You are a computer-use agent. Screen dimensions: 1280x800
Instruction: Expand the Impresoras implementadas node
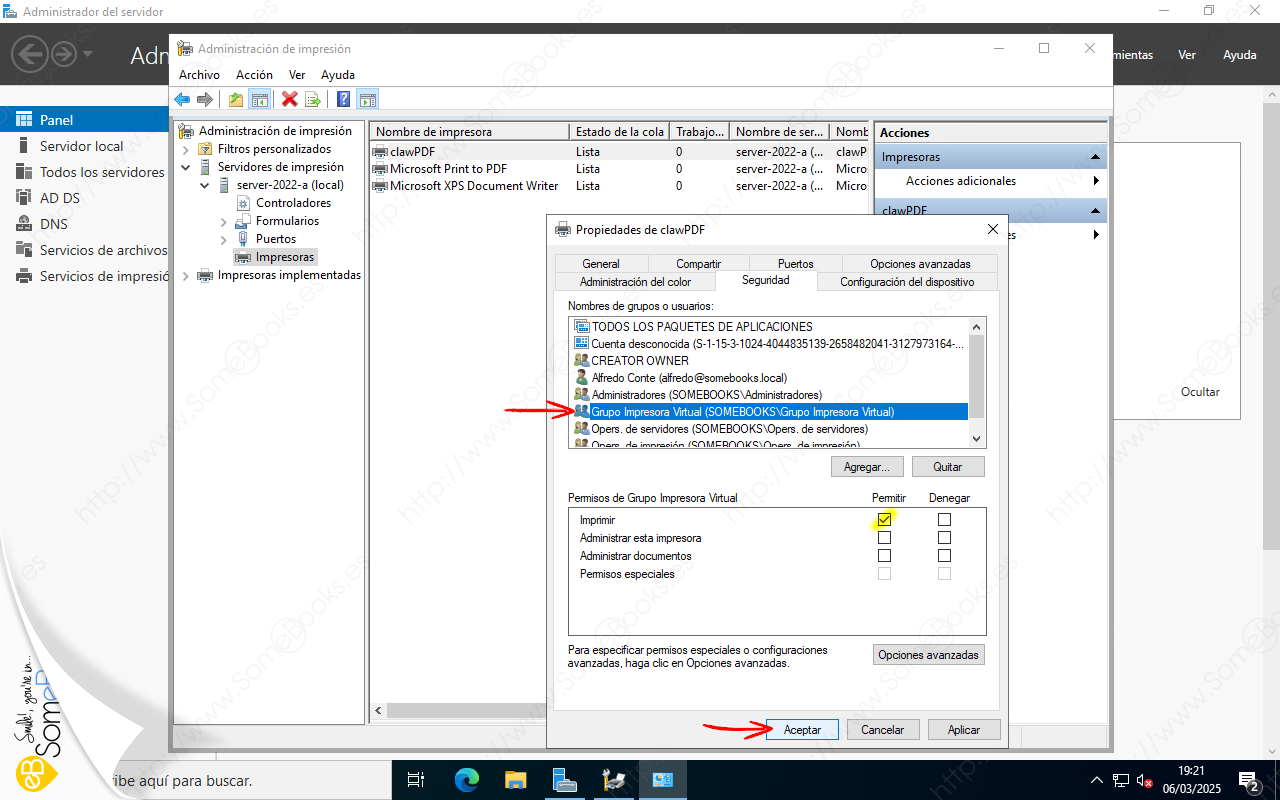186,275
